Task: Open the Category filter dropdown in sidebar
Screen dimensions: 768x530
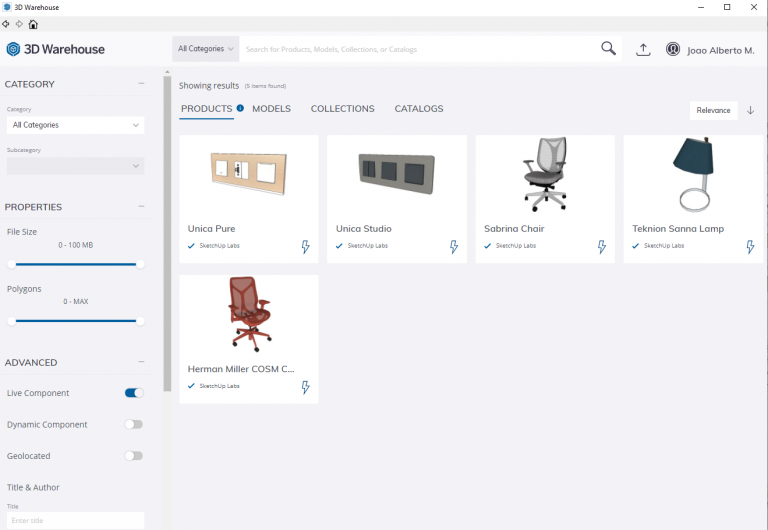Action: 75,125
